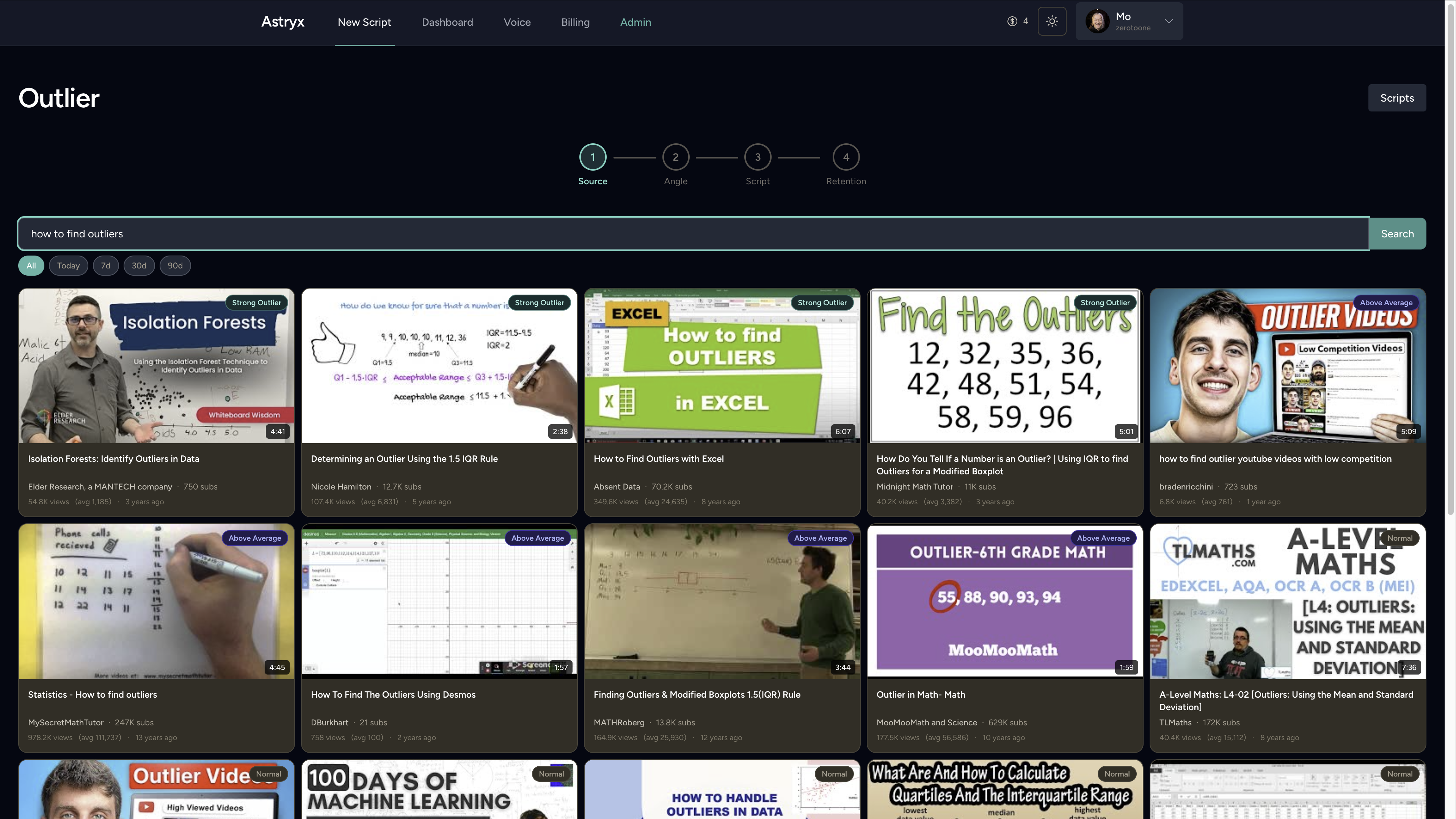Screen dimensions: 1456x819
Task: Click the Normal badge on TLMaths video
Action: [1400, 539]
